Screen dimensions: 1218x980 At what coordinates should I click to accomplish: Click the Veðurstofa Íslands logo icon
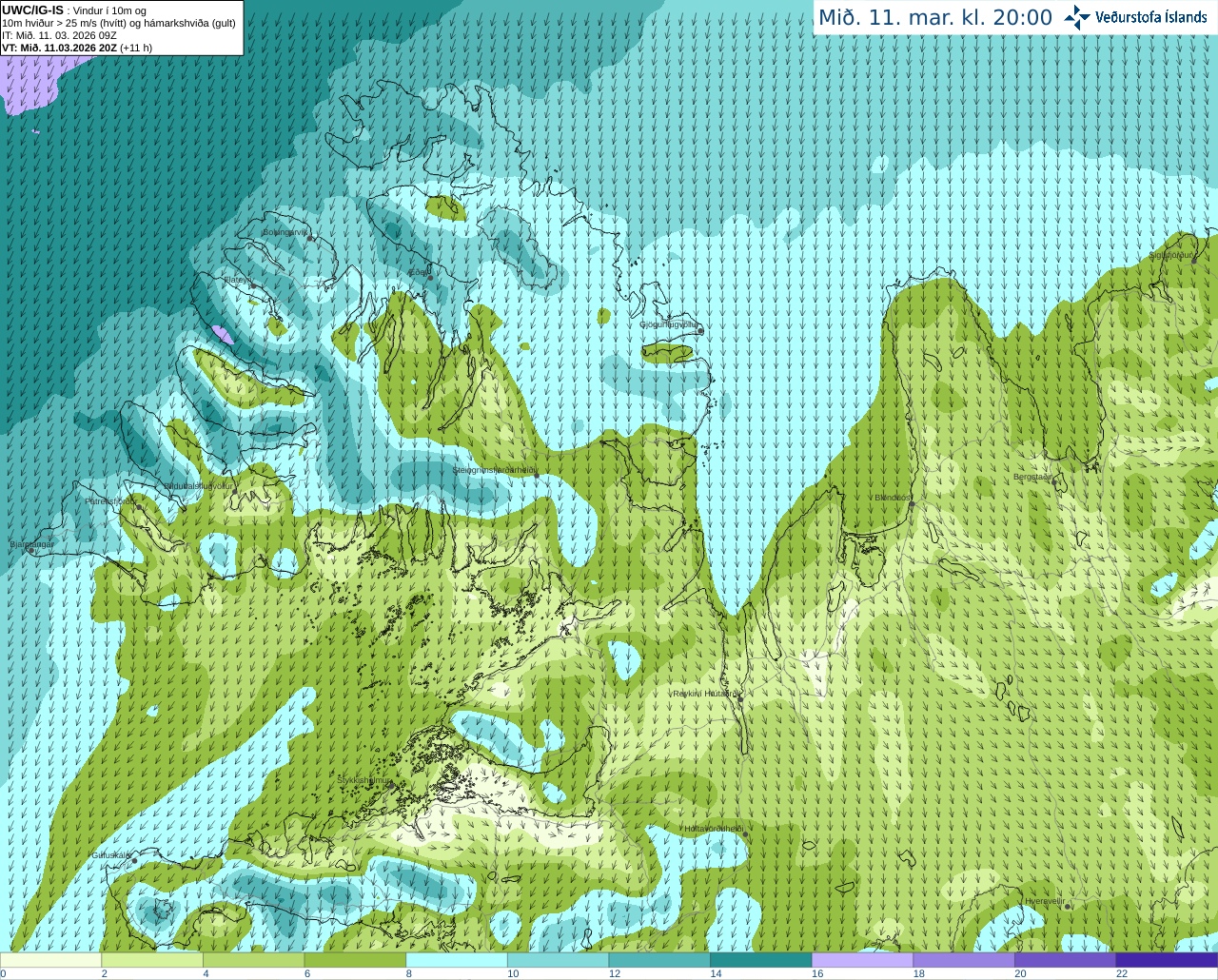pos(1076,17)
